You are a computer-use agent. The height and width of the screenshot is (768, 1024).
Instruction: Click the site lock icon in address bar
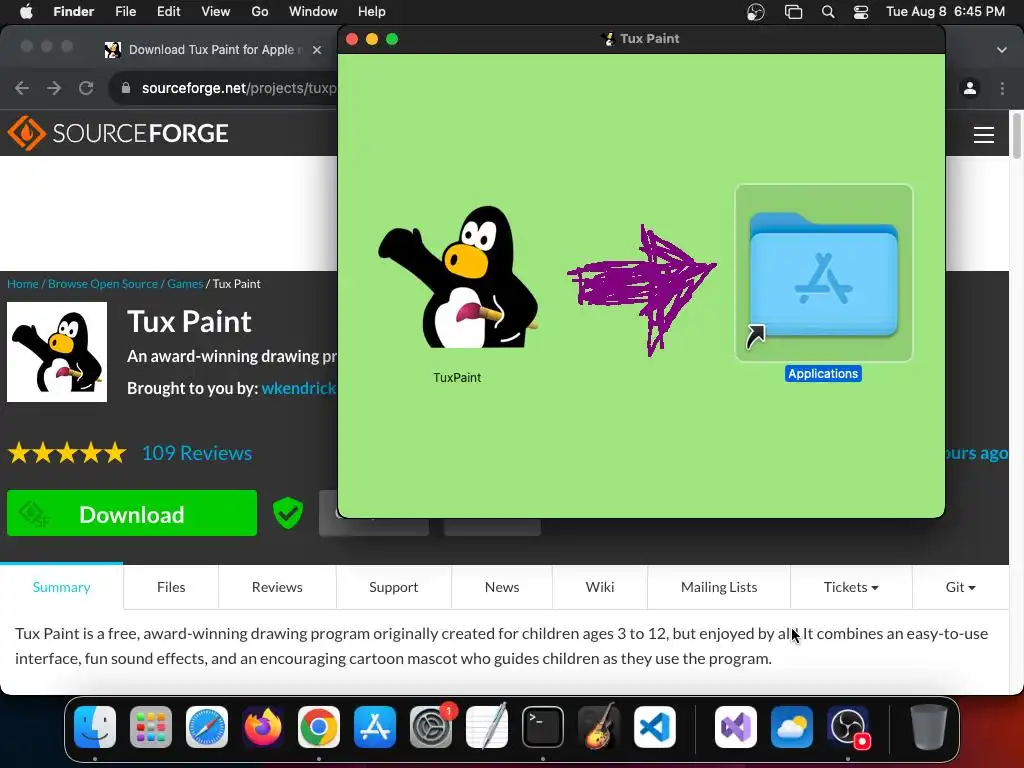point(126,88)
